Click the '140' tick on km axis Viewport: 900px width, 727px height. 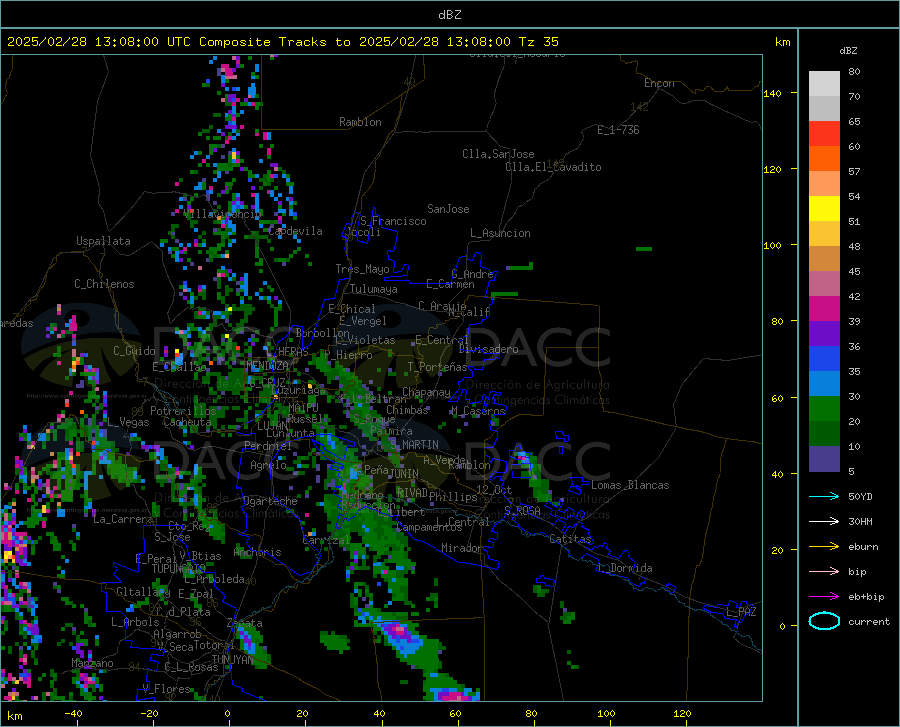tap(772, 93)
